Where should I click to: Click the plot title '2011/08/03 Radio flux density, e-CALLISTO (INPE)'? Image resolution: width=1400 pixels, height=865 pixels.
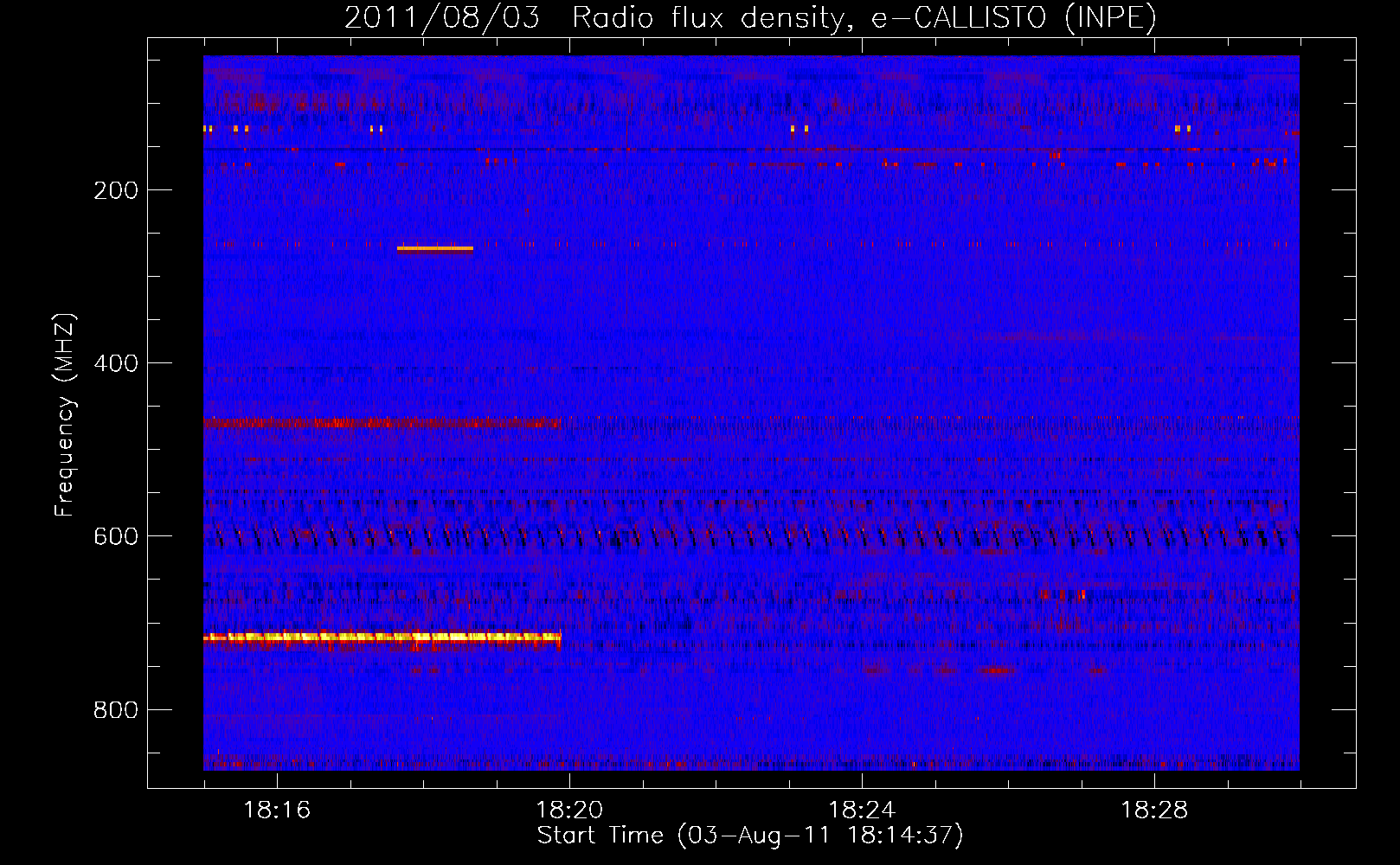tap(750, 17)
